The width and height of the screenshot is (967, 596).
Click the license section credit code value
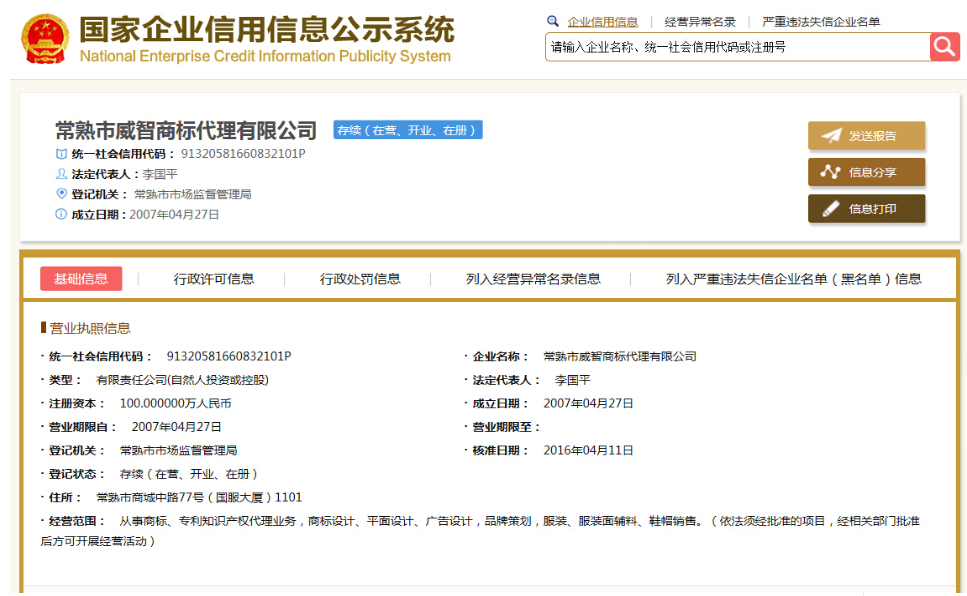[229, 357]
